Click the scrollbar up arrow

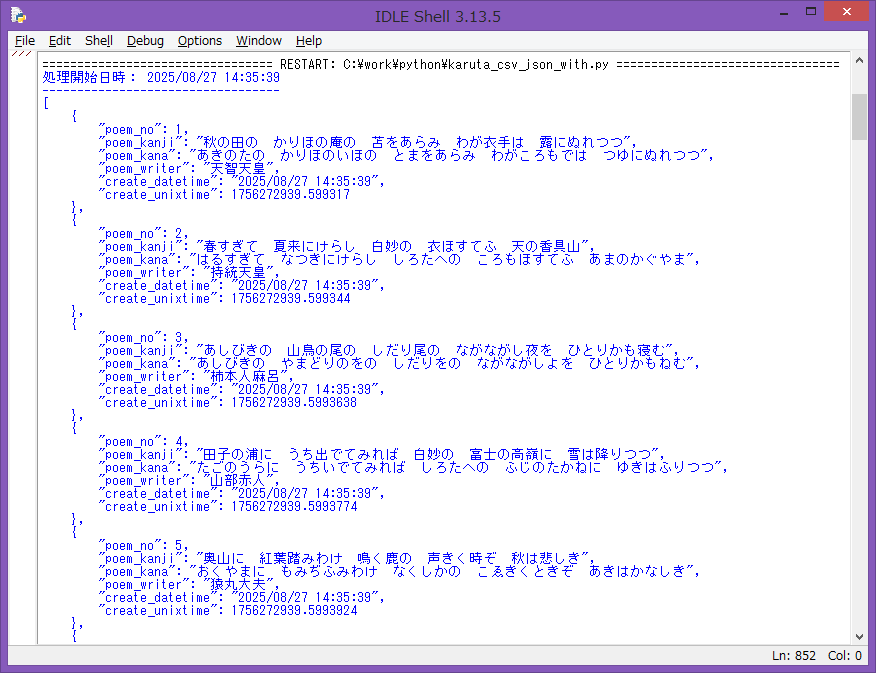click(x=859, y=62)
